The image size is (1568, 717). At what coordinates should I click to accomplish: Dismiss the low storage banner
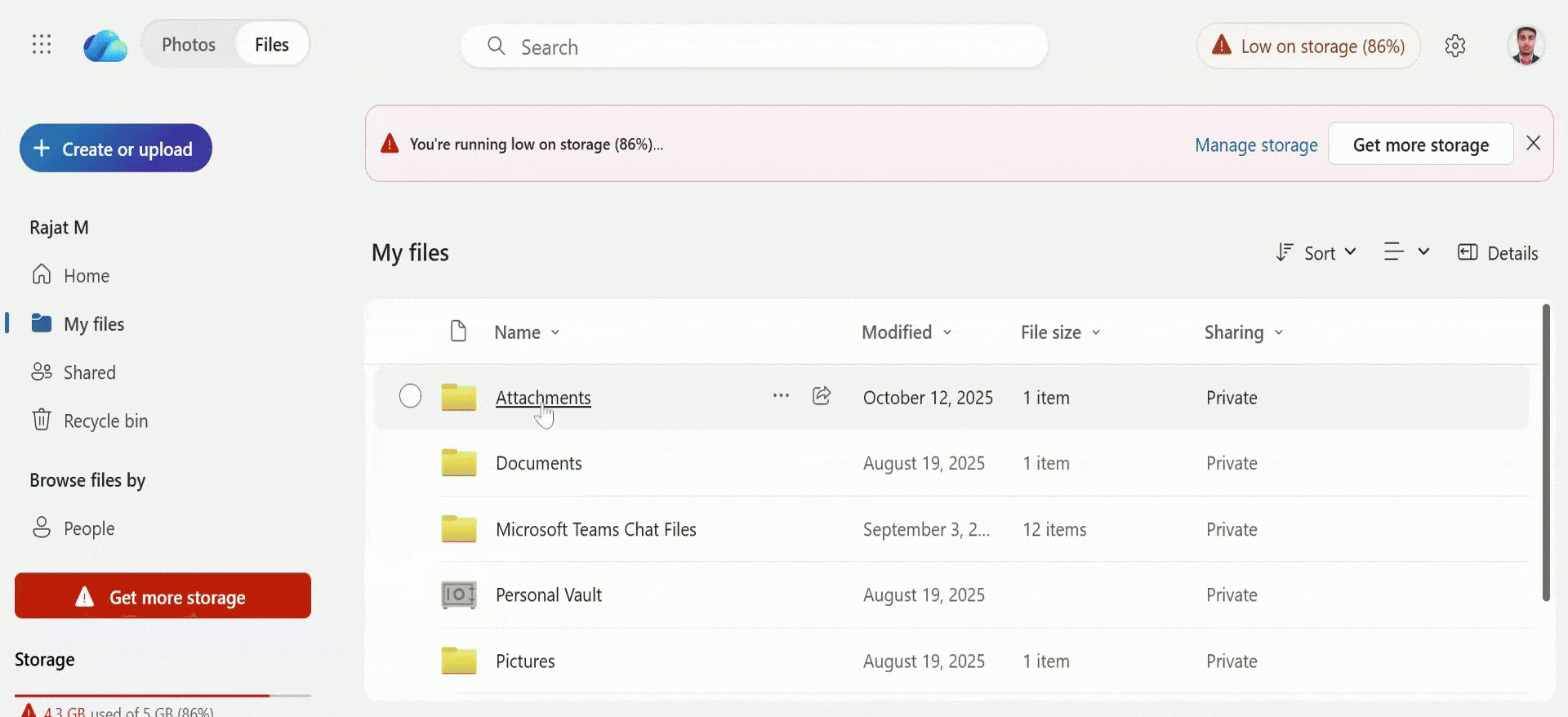(x=1533, y=144)
